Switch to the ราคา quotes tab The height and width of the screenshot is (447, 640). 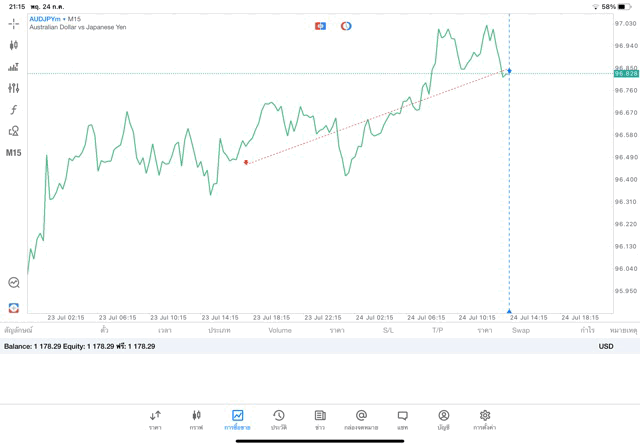[x=155, y=419]
